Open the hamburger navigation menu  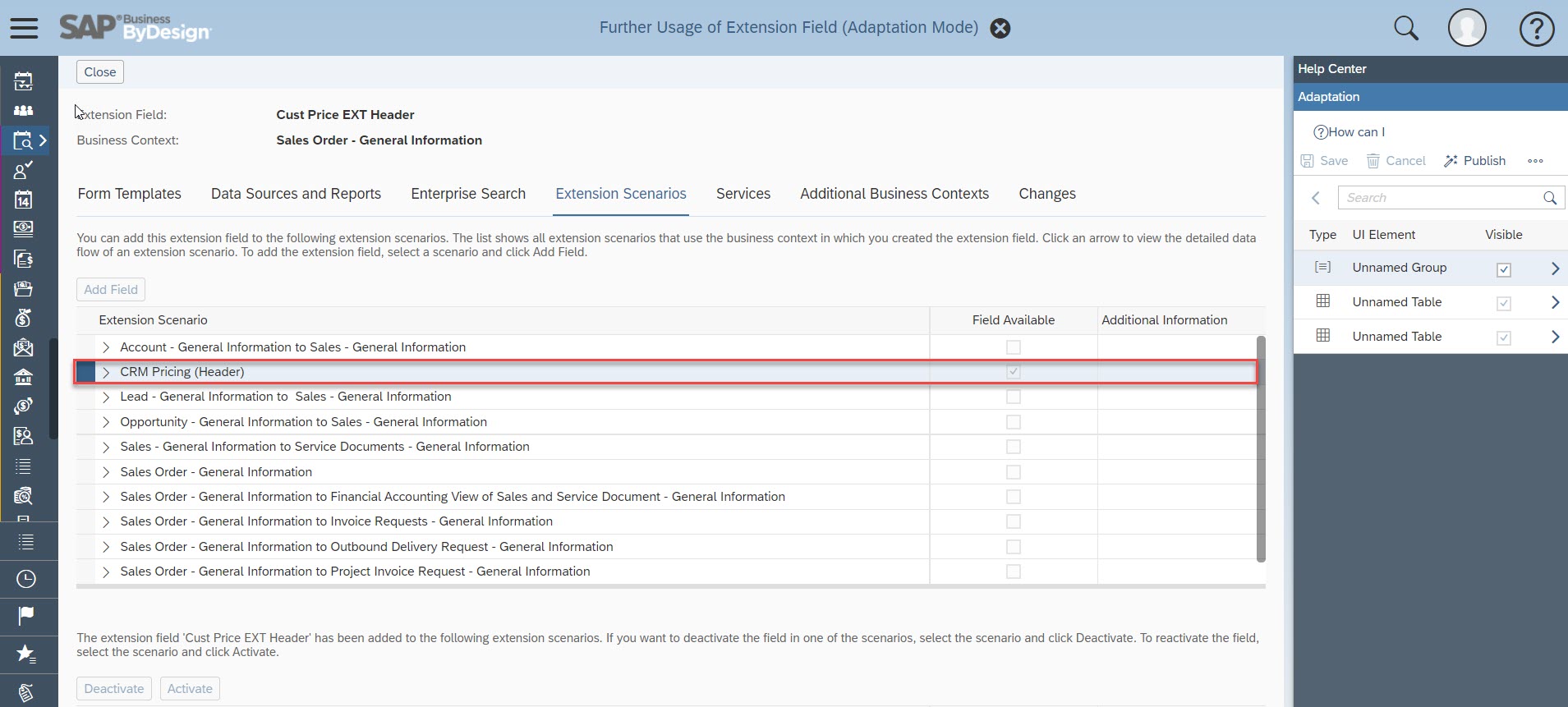[x=24, y=28]
